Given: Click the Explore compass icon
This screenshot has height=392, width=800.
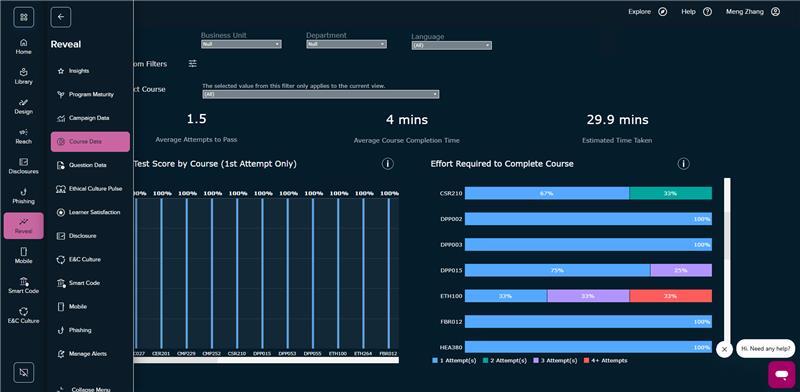Looking at the screenshot, I should coord(662,12).
